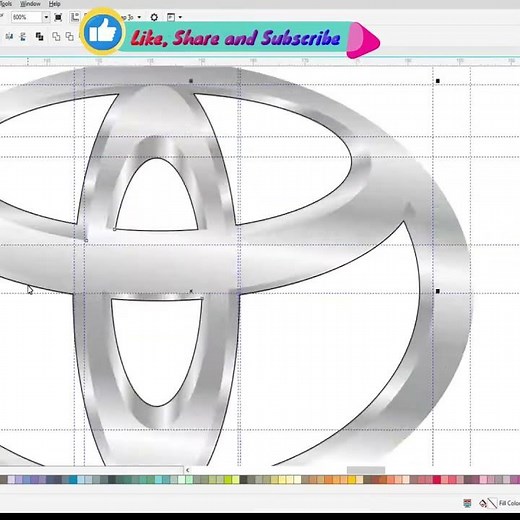Click the top-right selection handle
The image size is (520, 520).
[438, 81]
